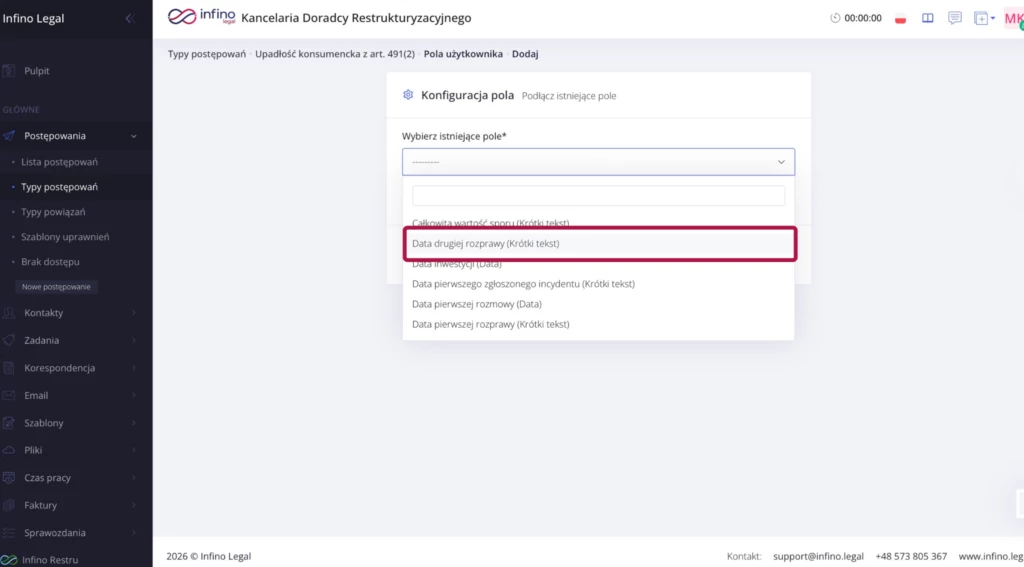Expand the Czas pracy menu chevron
This screenshot has width=1024, height=567.
click(x=134, y=478)
